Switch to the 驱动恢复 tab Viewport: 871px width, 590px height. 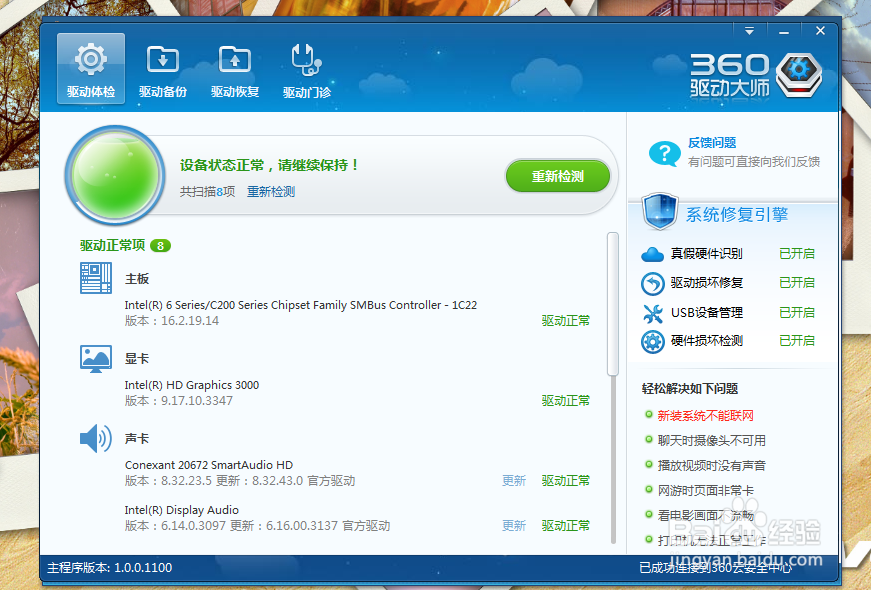[235, 71]
